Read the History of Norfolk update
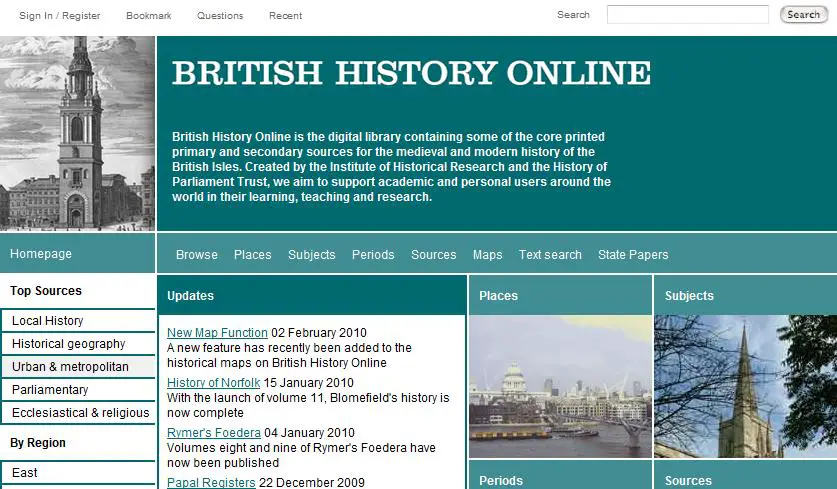This screenshot has height=489, width=837. [213, 383]
